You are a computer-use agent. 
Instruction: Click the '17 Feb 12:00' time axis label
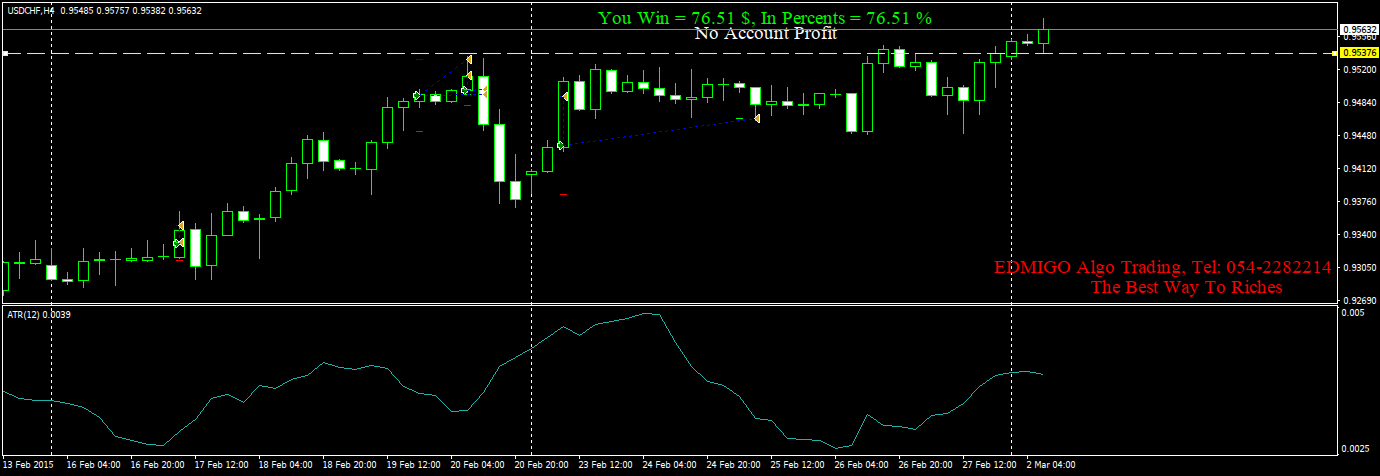click(x=220, y=465)
